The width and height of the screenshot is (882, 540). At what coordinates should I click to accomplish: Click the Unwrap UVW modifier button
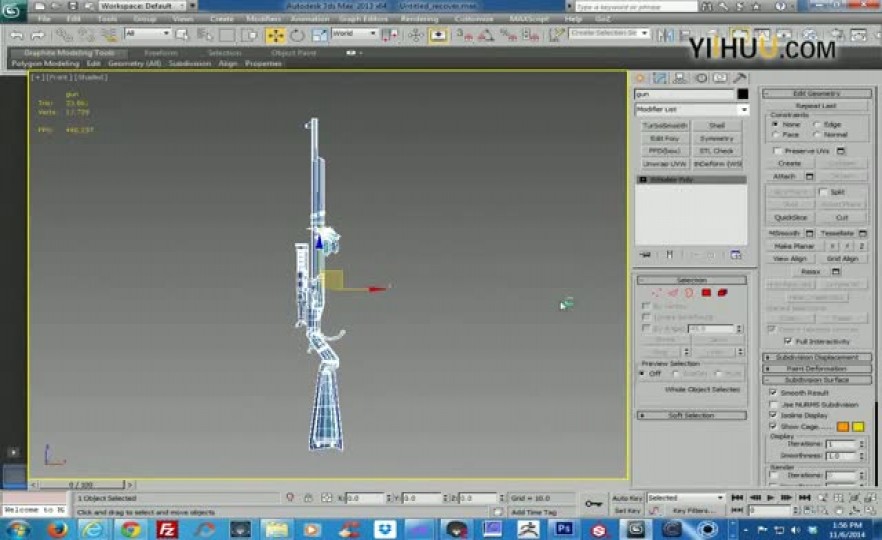pos(665,164)
